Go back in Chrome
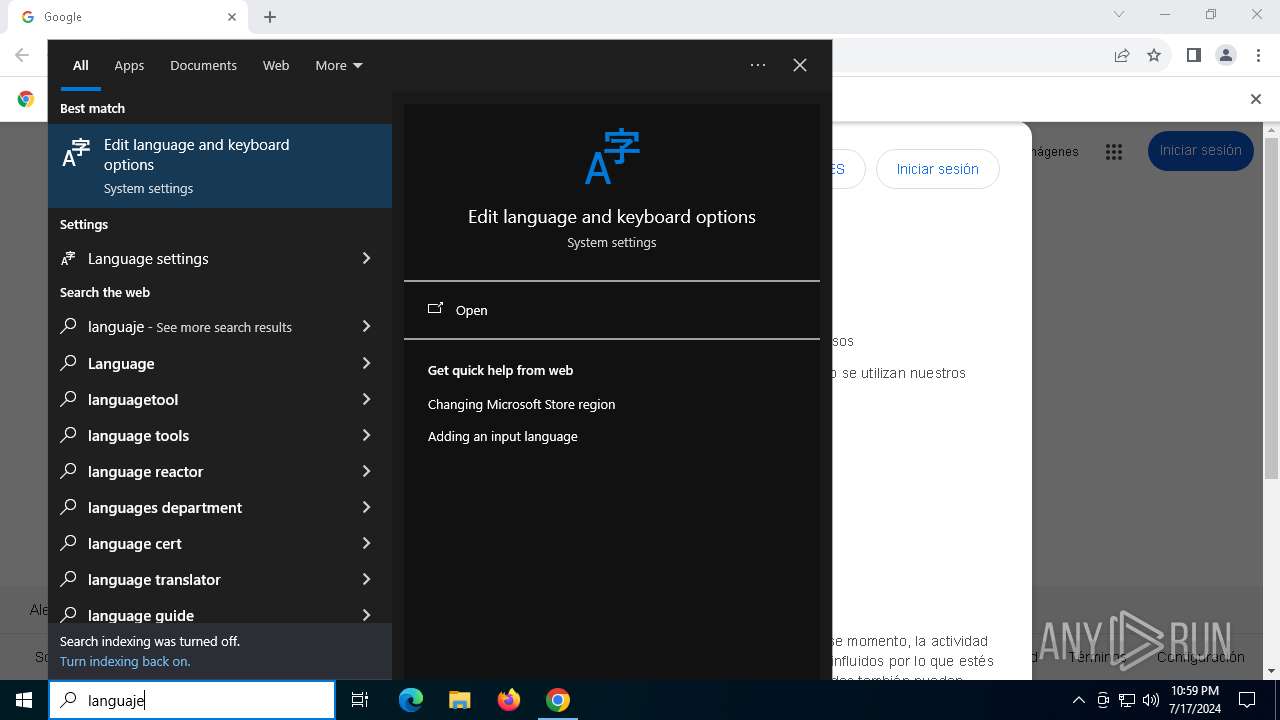Screen dimensions: 1280x720 tap(22, 55)
